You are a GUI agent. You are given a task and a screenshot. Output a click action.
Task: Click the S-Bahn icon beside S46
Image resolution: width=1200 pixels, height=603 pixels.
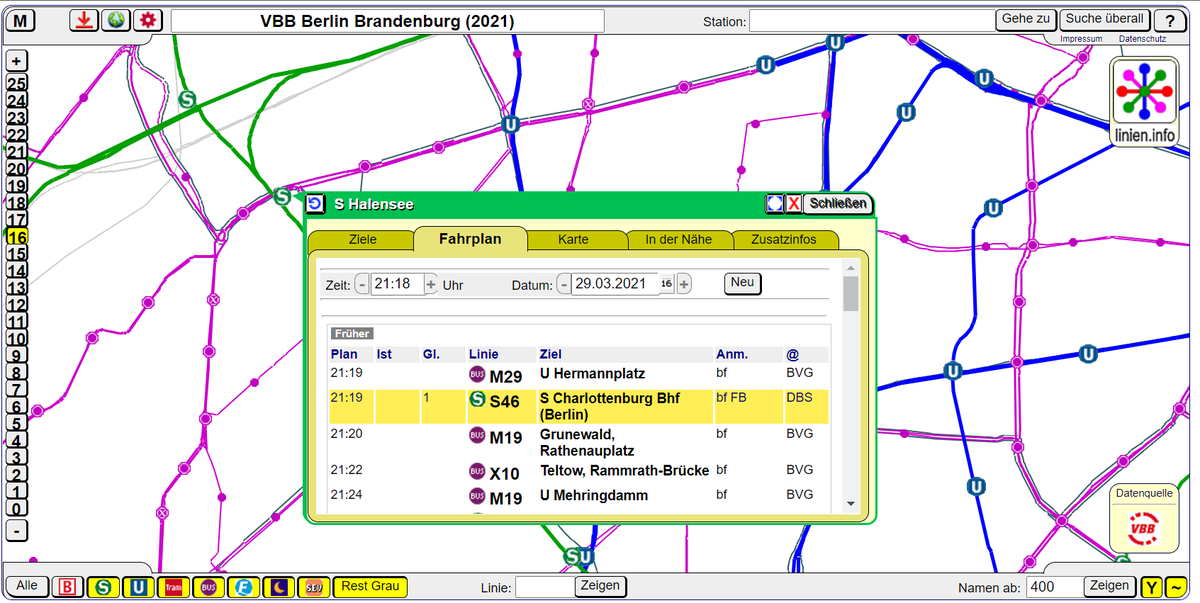coord(477,399)
